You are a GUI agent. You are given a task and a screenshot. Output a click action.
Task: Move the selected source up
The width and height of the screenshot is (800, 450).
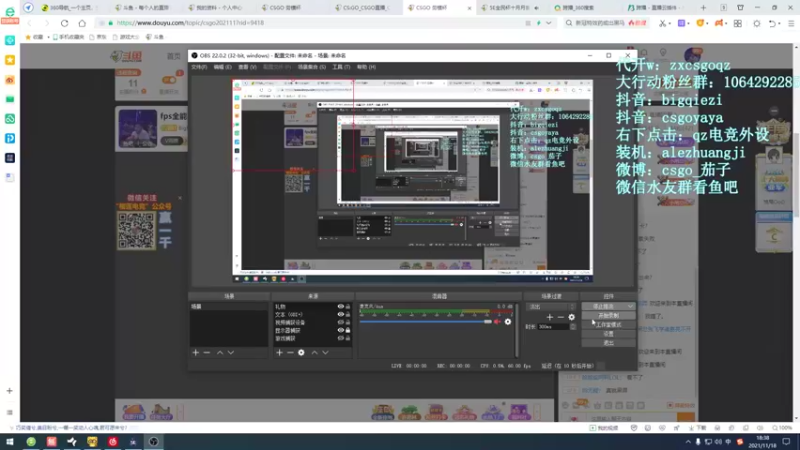(x=314, y=353)
